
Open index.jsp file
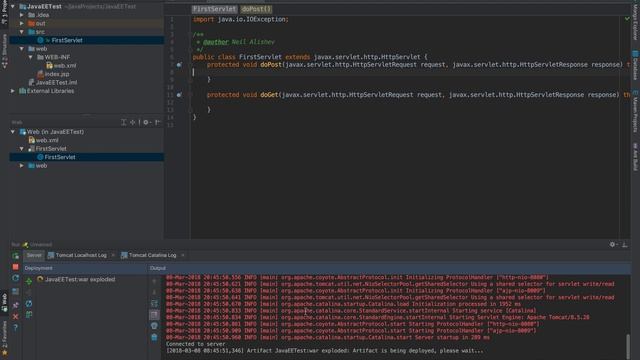[x=53, y=74]
